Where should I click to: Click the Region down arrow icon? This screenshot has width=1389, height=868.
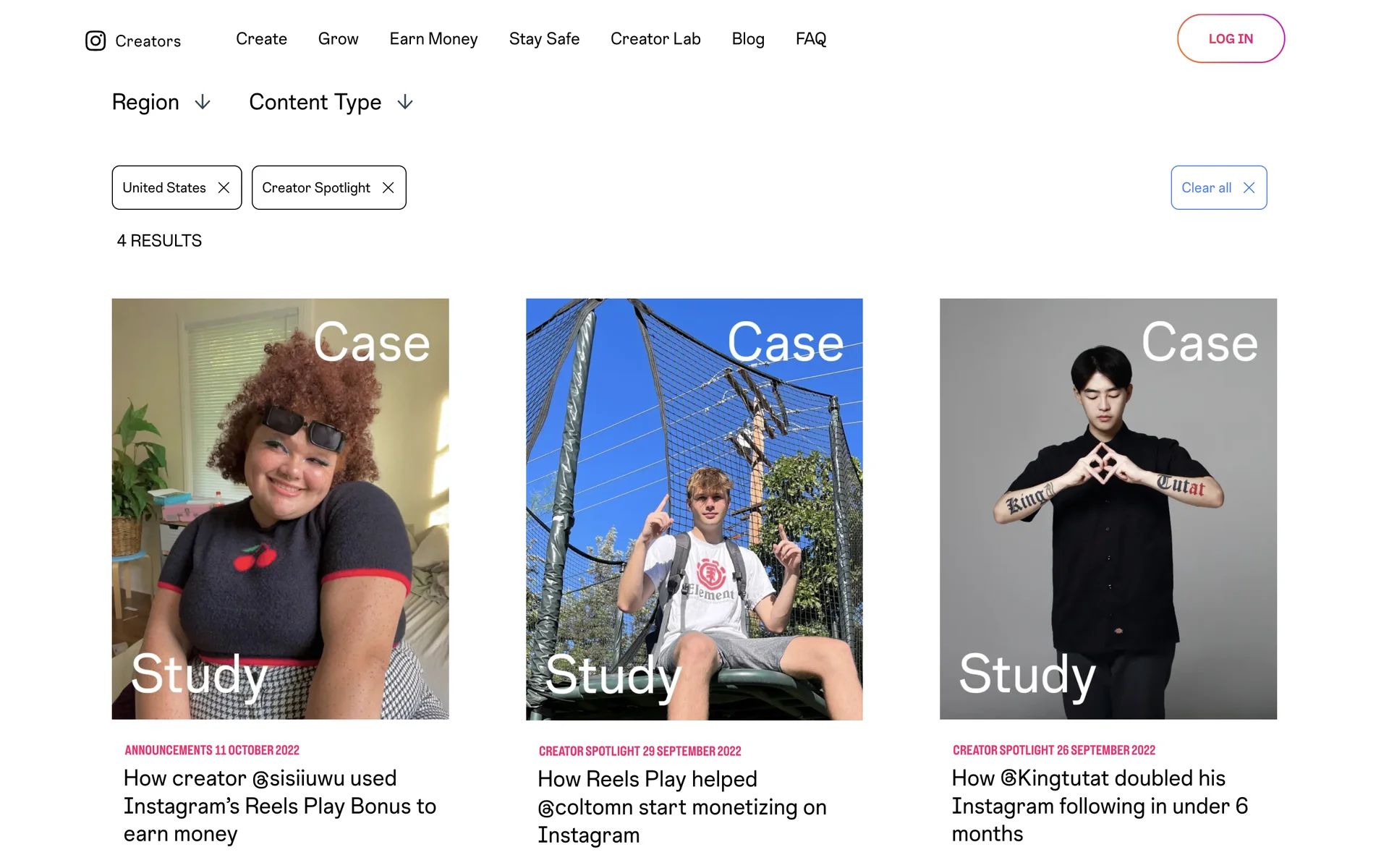click(203, 103)
